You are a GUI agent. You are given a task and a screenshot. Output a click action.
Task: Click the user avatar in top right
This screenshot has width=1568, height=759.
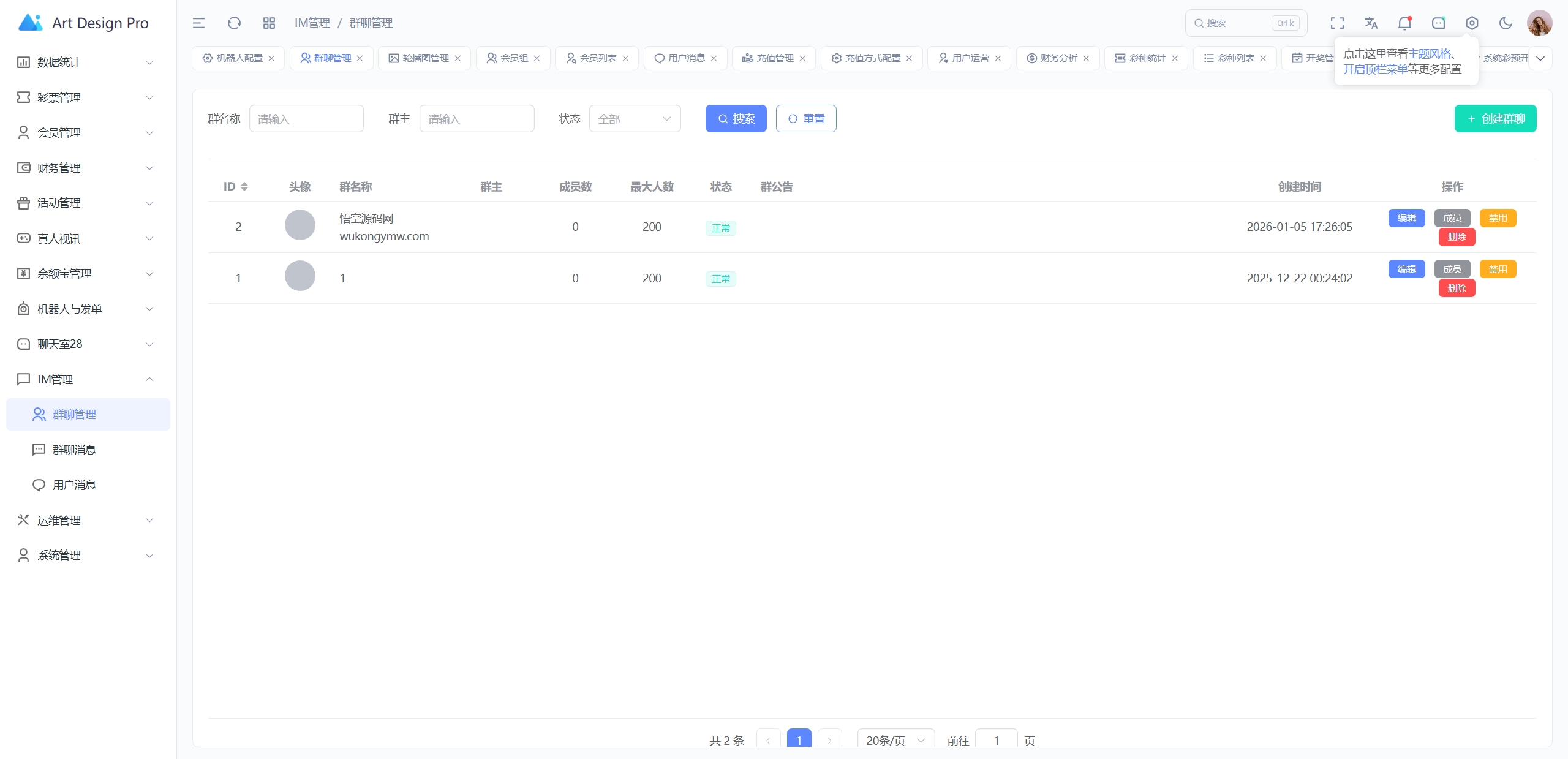(1539, 23)
